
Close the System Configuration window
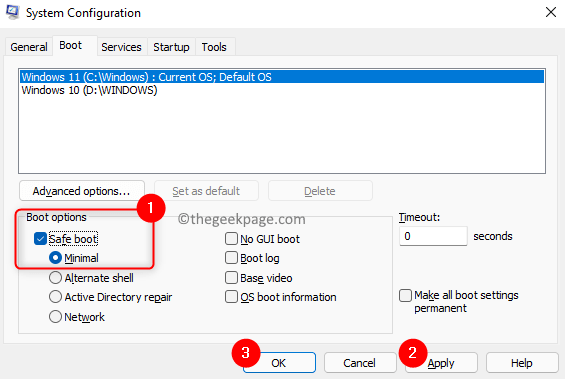click(551, 12)
